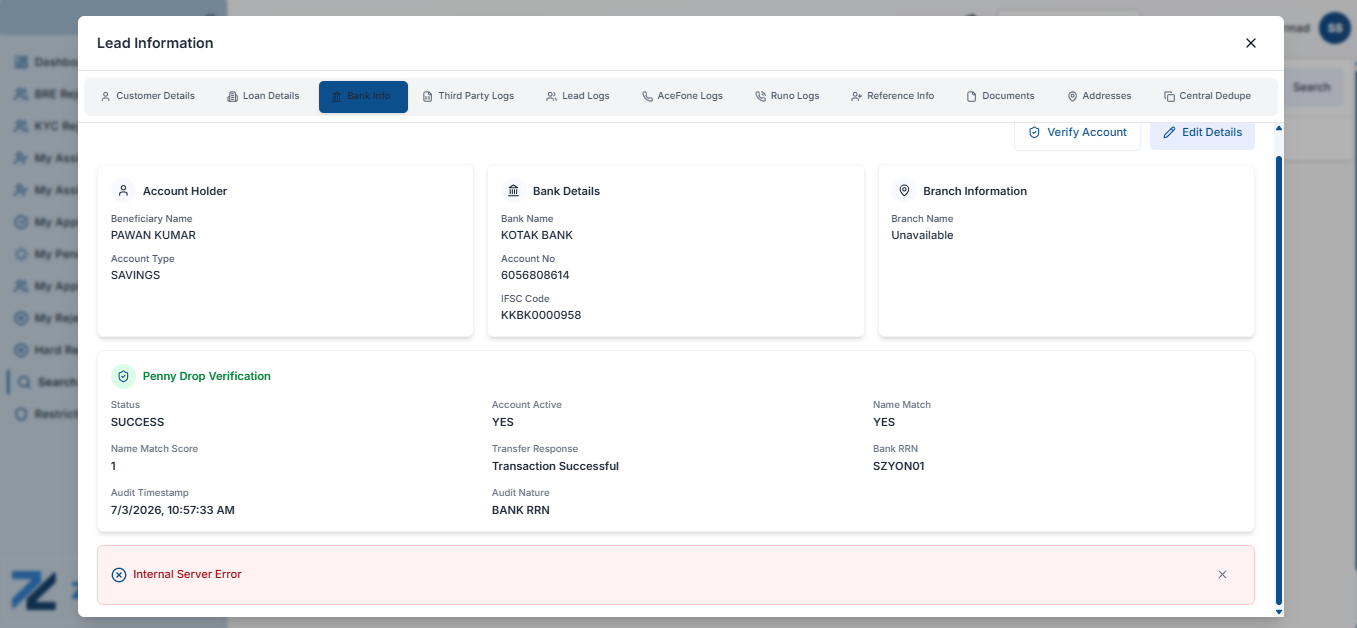The image size is (1357, 628).
Task: Click the user-plus icon on Reference Info tab
Action: pos(856,97)
